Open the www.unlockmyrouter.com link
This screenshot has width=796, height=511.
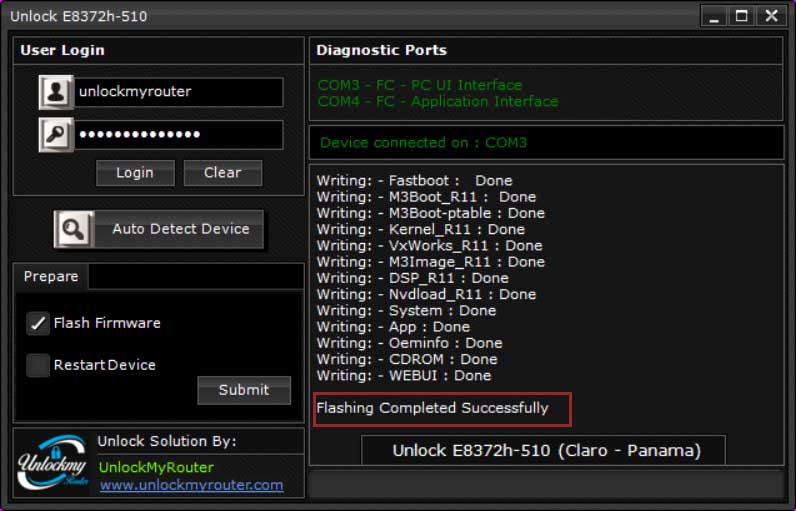pos(191,485)
